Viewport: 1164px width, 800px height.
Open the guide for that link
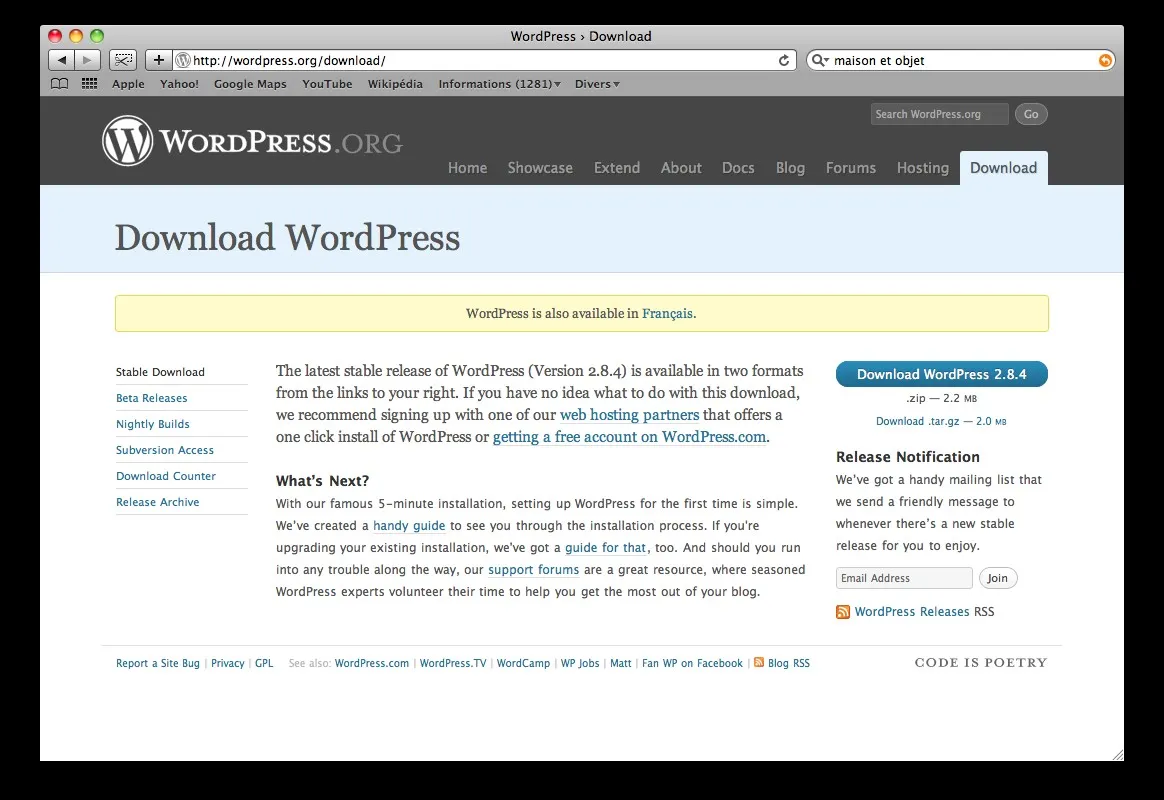[x=606, y=548]
